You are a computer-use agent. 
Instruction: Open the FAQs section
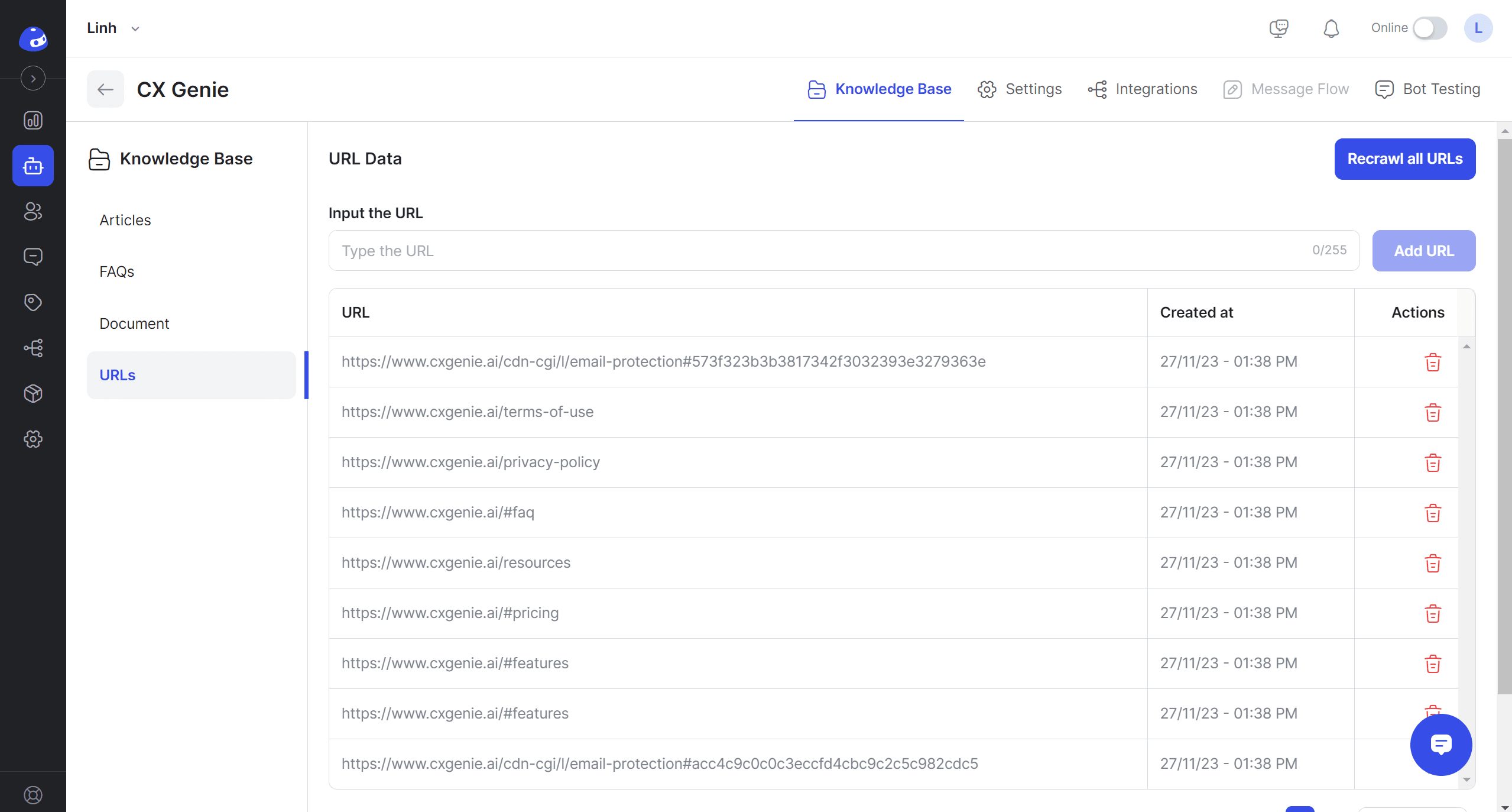tap(191, 271)
